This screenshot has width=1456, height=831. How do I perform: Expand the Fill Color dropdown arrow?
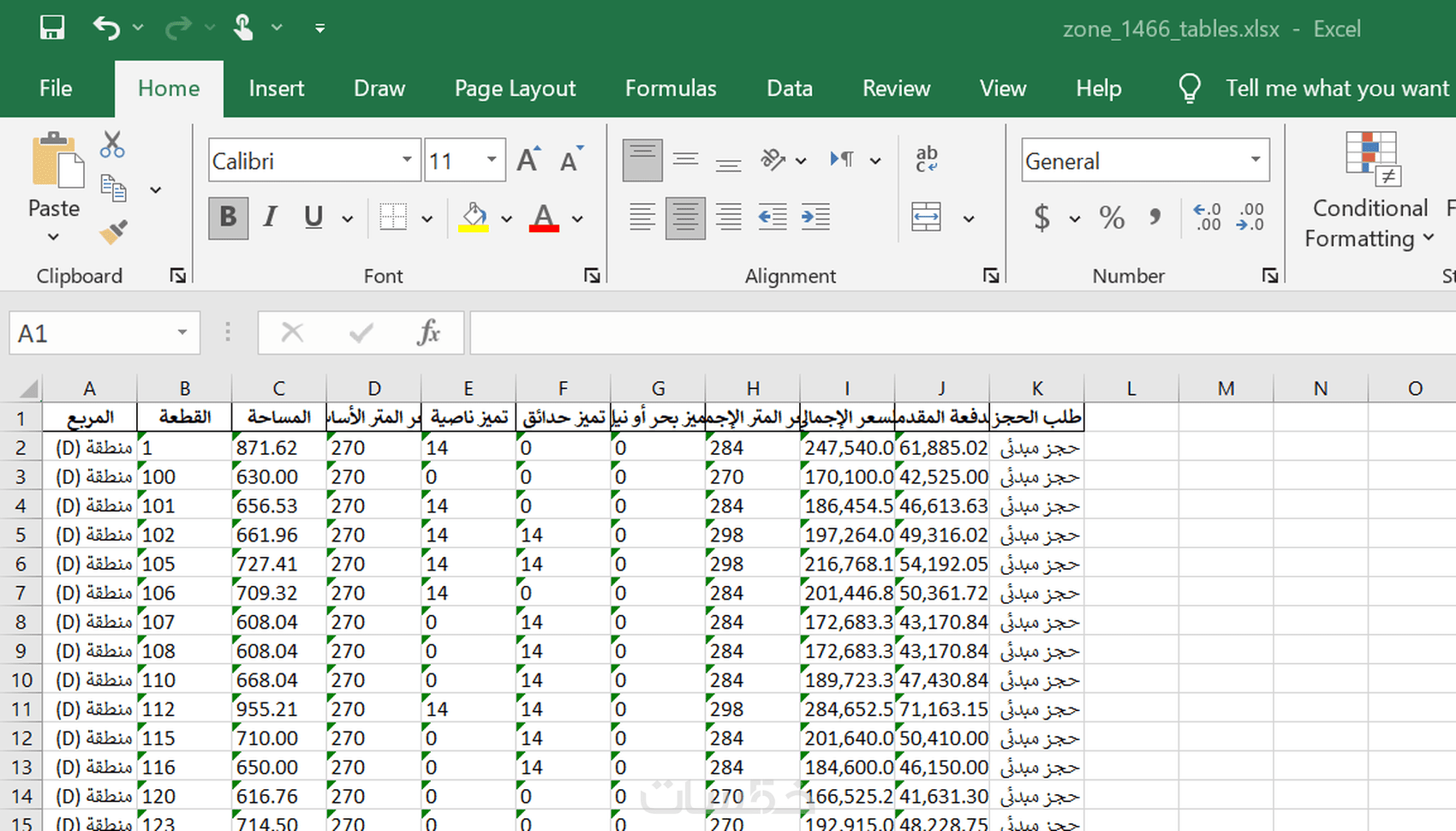tap(507, 218)
